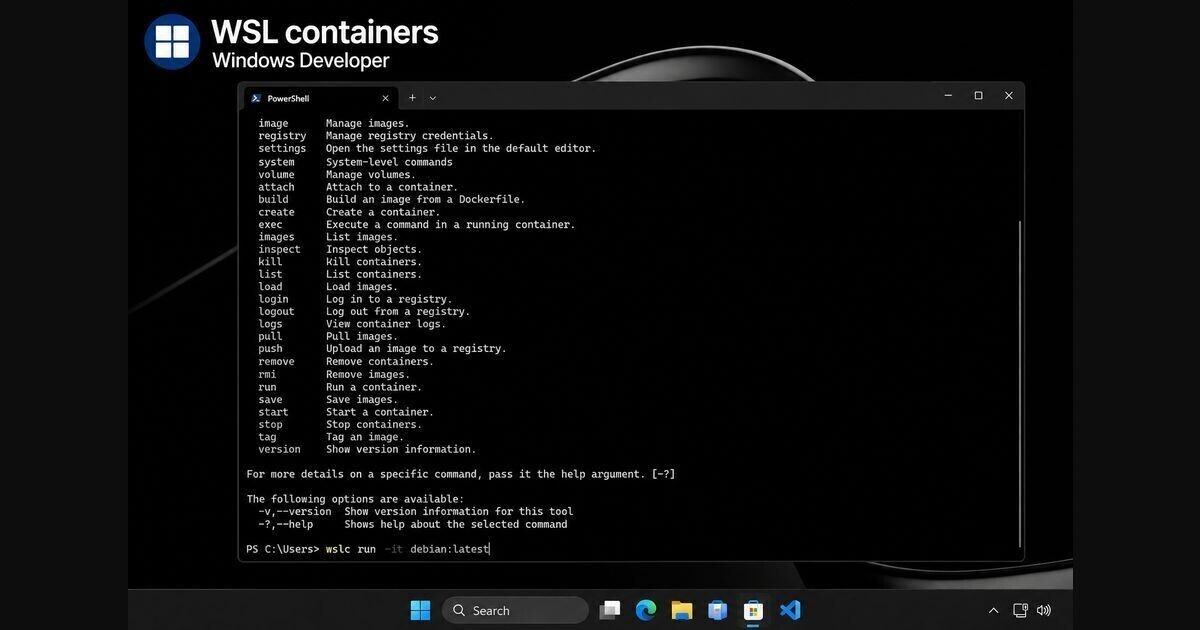1200x630 pixels.
Task: Click the 'logout' command row
Action: [x=364, y=311]
